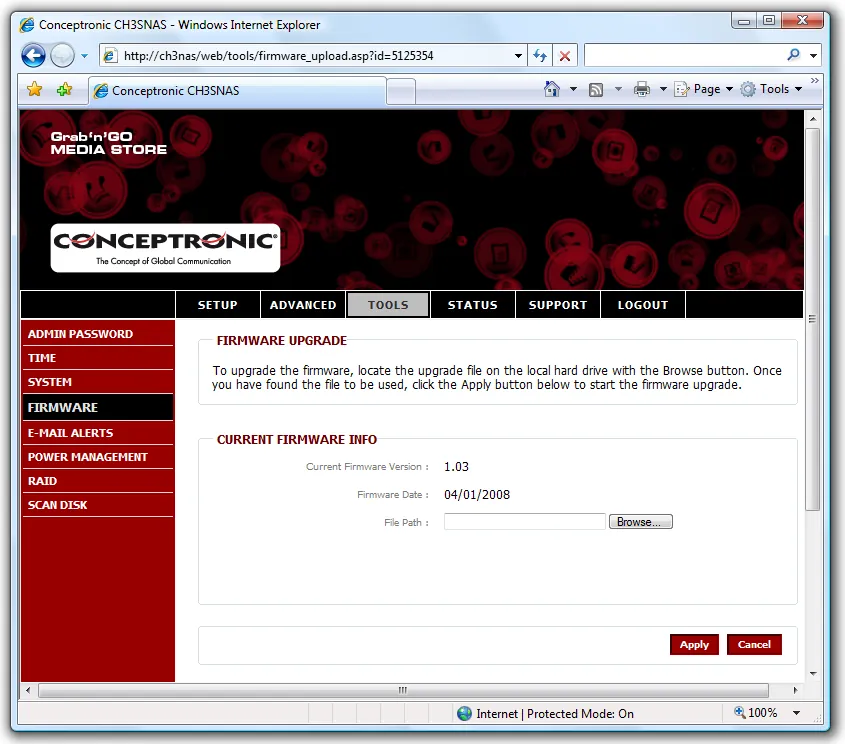The height and width of the screenshot is (744, 845).
Task: Open SYSTEM in sidebar
Action: coord(98,382)
